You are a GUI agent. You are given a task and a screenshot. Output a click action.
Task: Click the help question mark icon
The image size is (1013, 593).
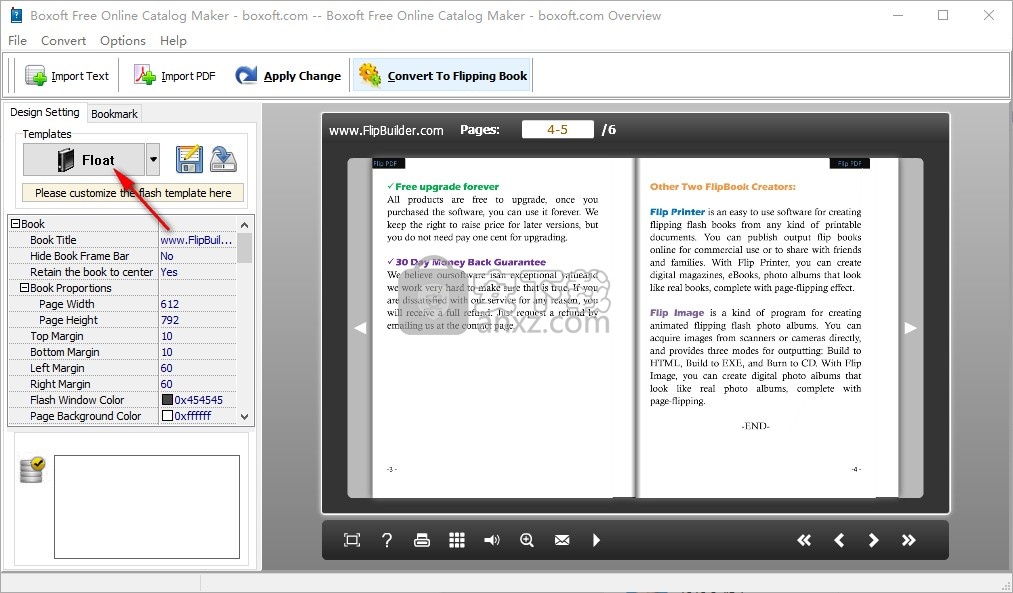tap(386, 540)
